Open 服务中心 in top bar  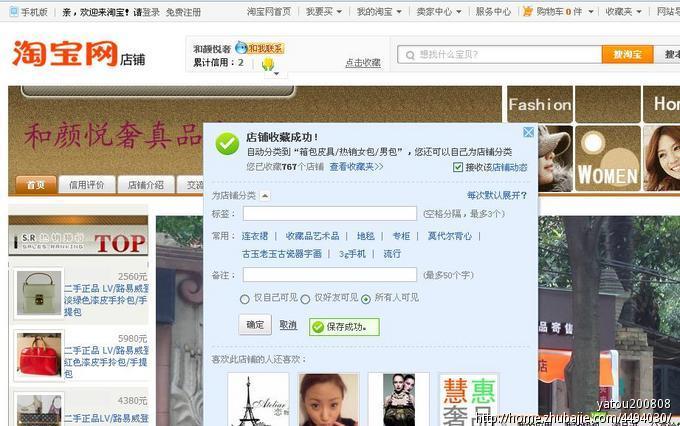click(493, 12)
